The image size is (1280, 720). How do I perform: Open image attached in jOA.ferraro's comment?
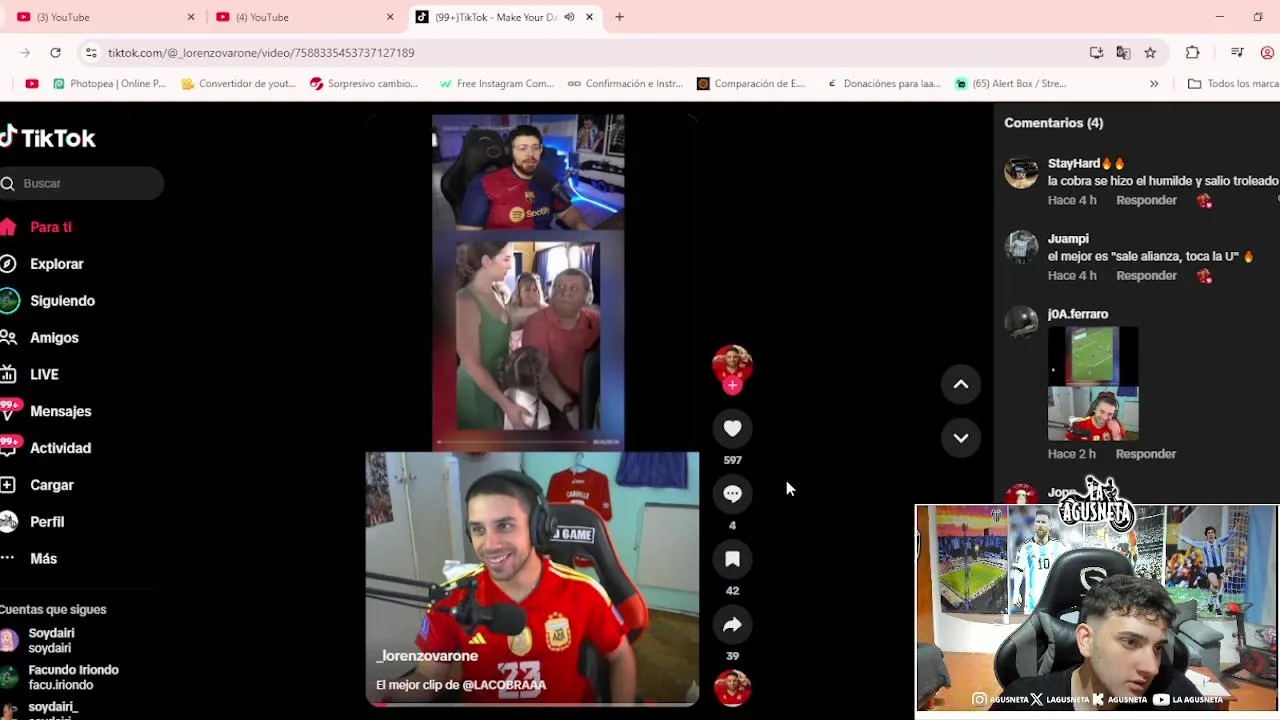[1093, 384]
